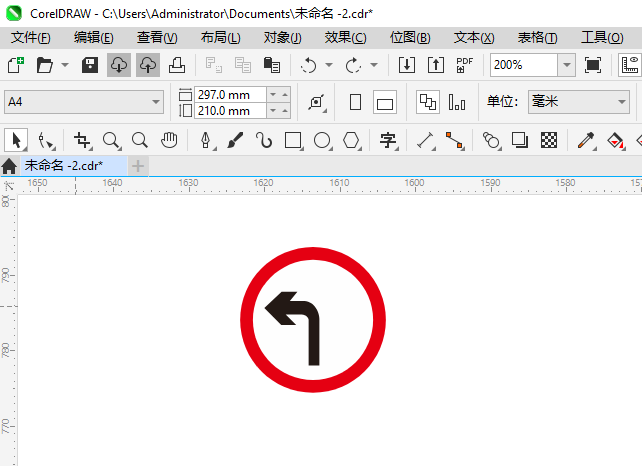The image size is (642, 466).
Task: Open the 对象(J) menu
Action: [x=283, y=38]
